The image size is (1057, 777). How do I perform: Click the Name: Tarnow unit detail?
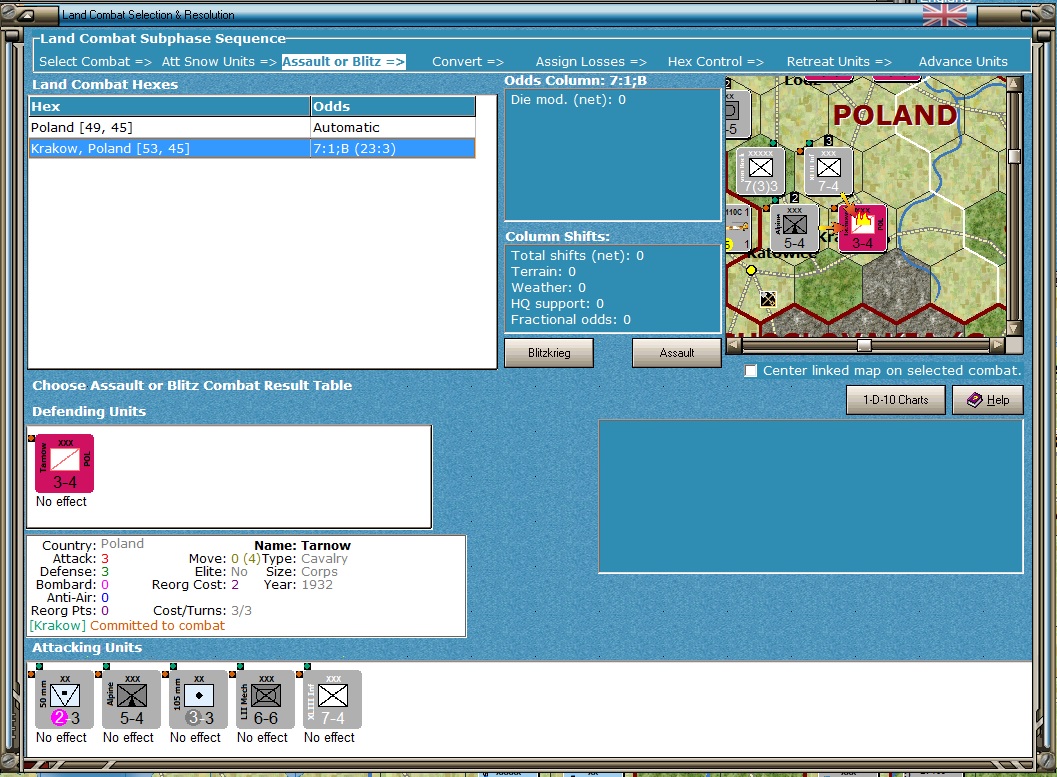pos(302,545)
